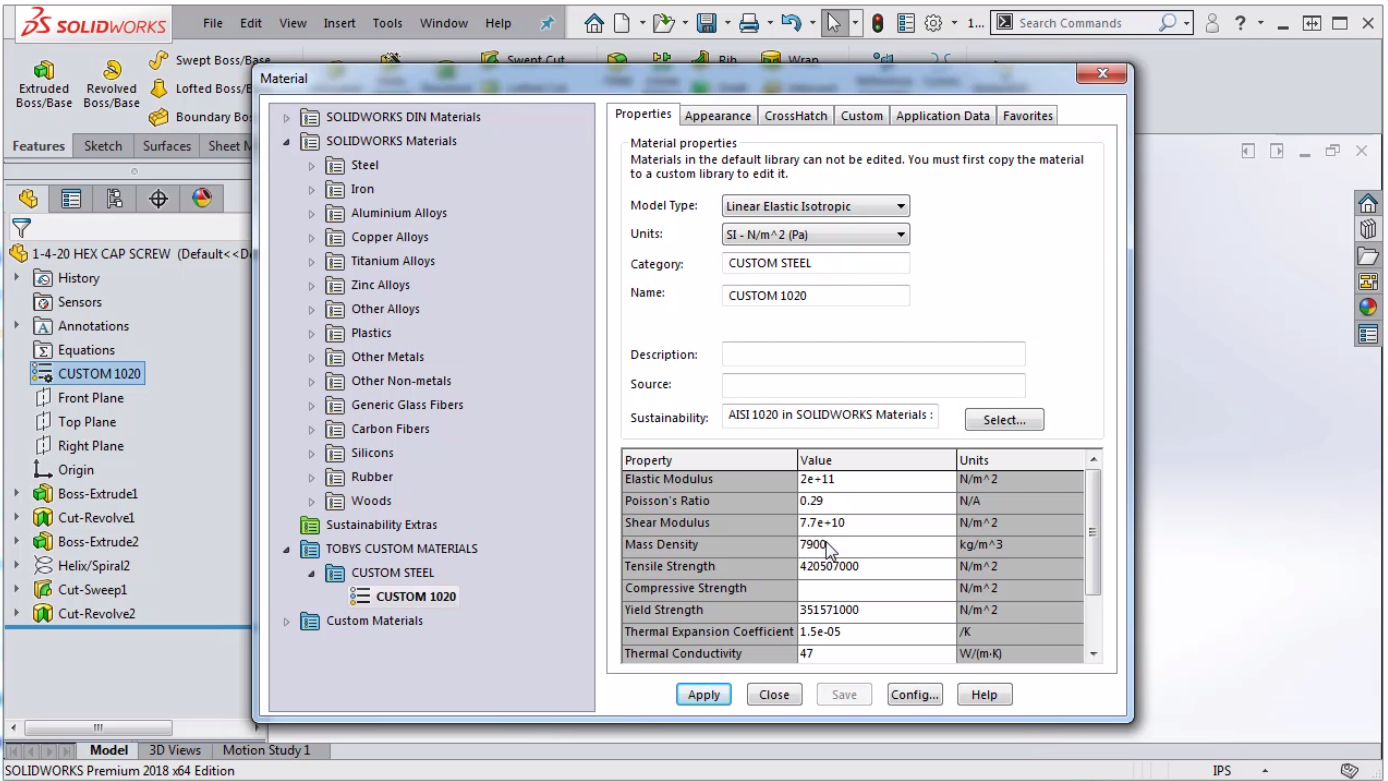1388x781 pixels.
Task: Click the Source input field
Action: pyautogui.click(x=874, y=385)
